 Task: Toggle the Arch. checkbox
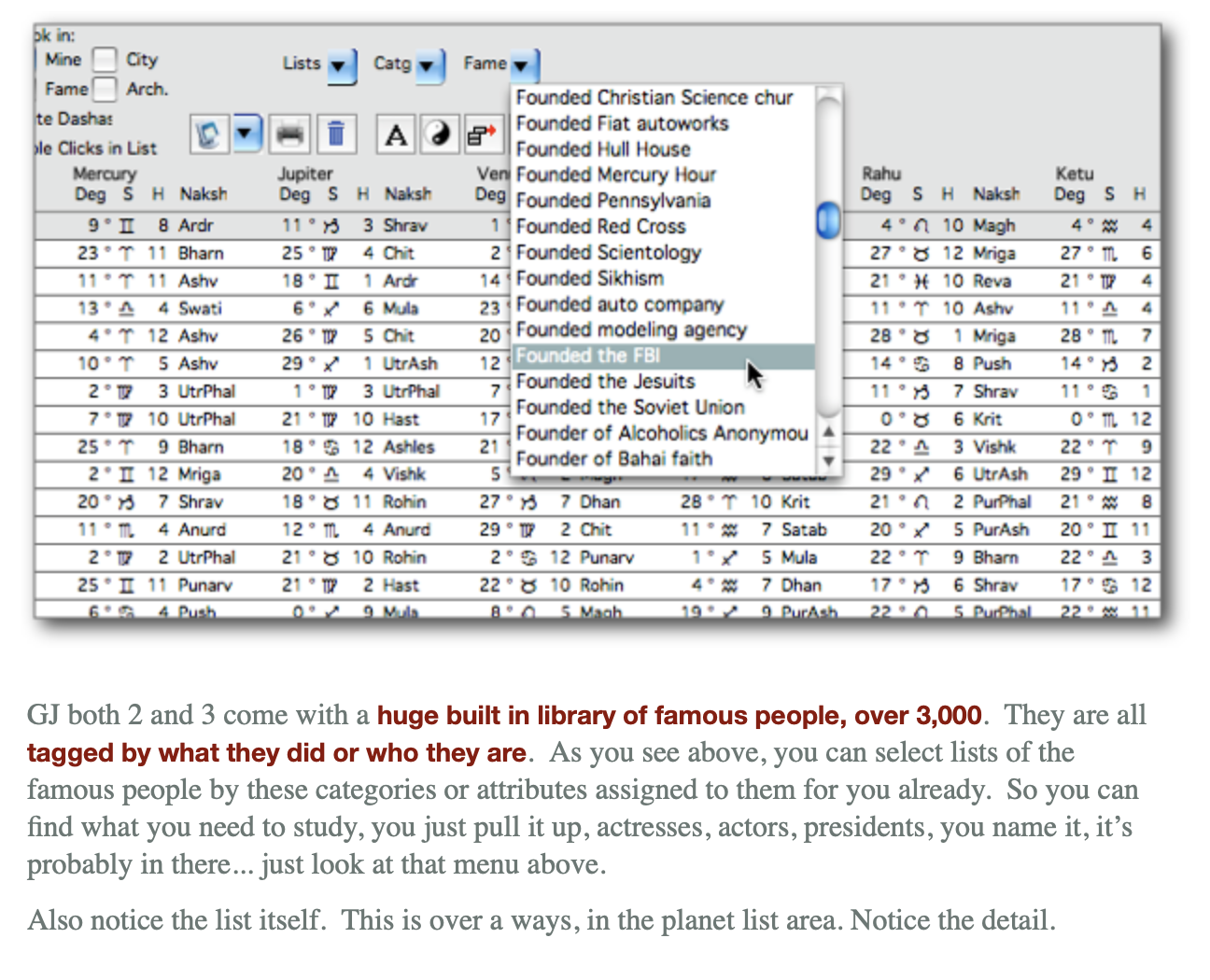coord(105,89)
